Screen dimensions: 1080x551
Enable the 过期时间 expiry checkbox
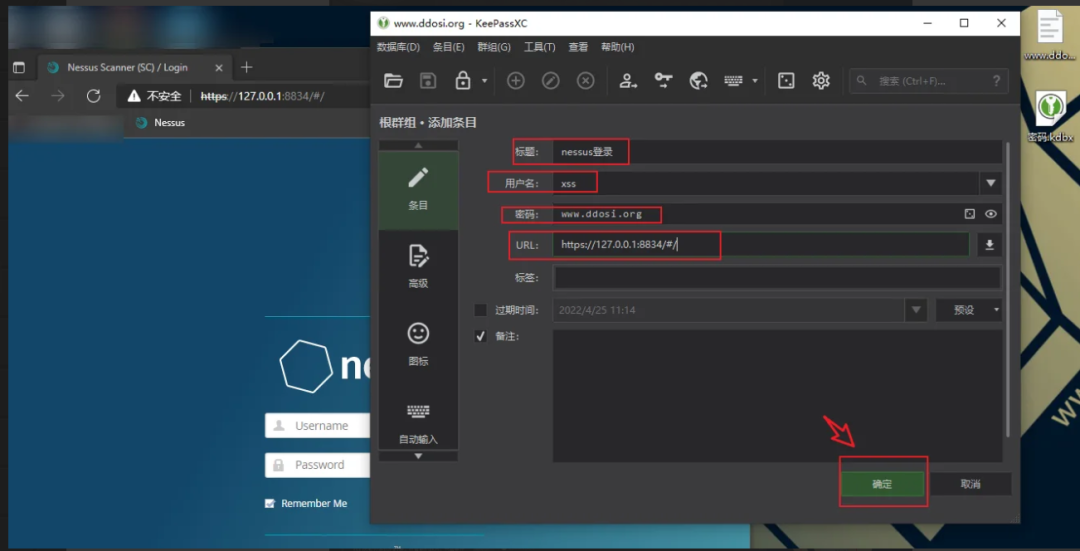click(480, 310)
